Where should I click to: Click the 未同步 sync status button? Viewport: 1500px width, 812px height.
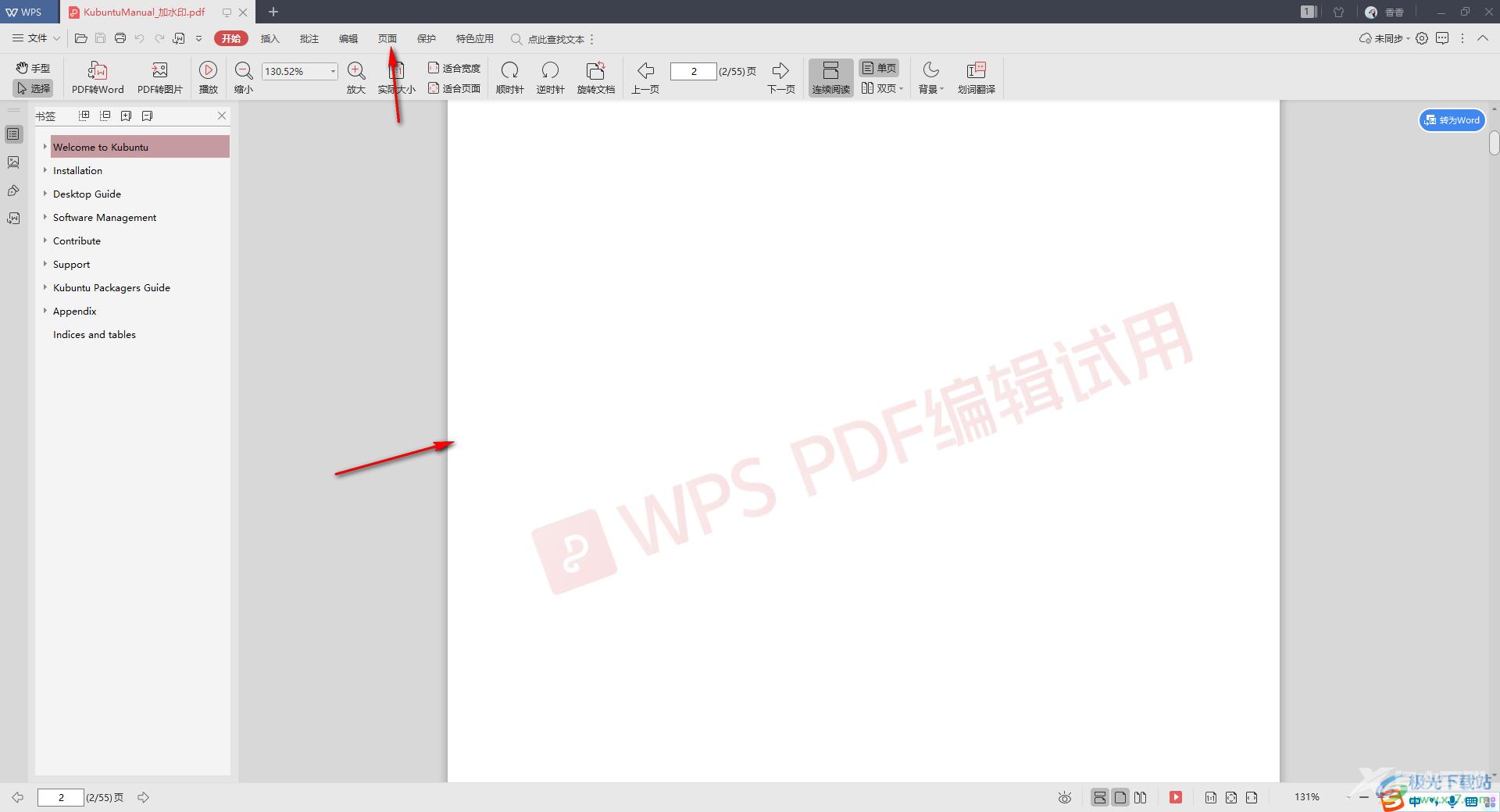[1384, 38]
